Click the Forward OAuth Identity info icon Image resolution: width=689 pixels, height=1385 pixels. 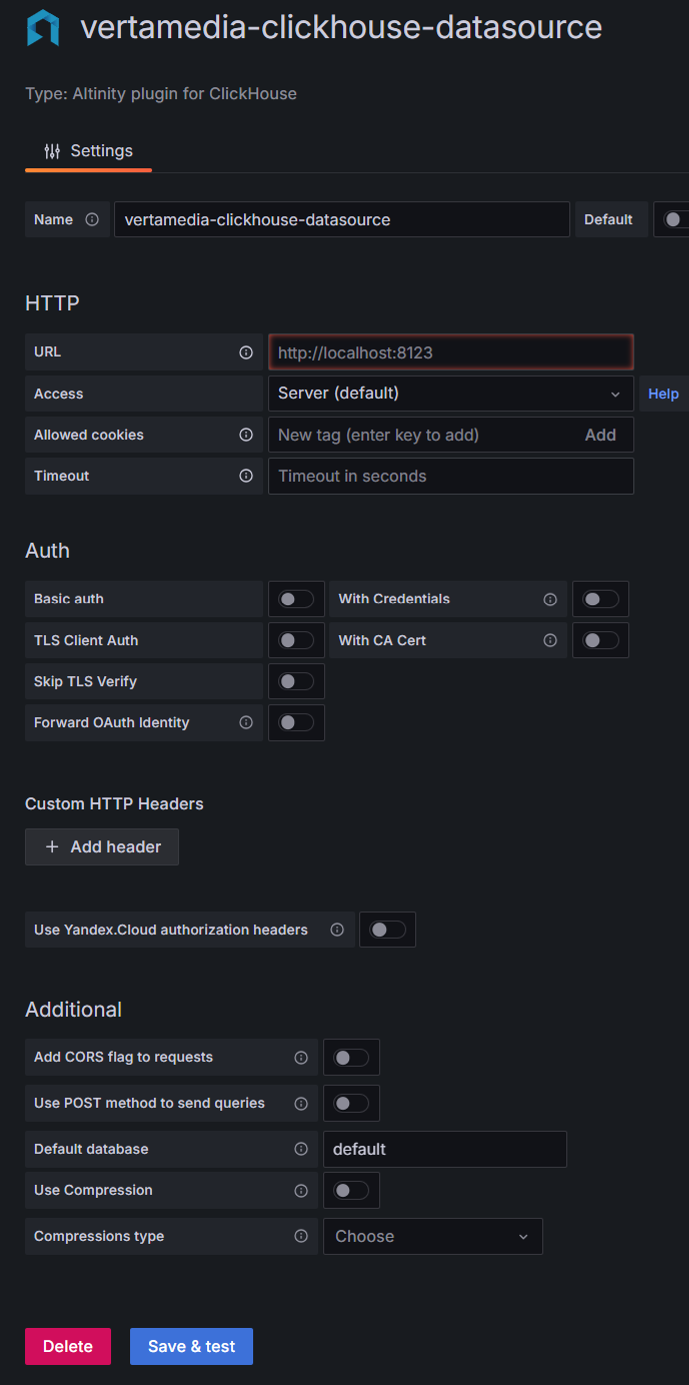point(245,722)
